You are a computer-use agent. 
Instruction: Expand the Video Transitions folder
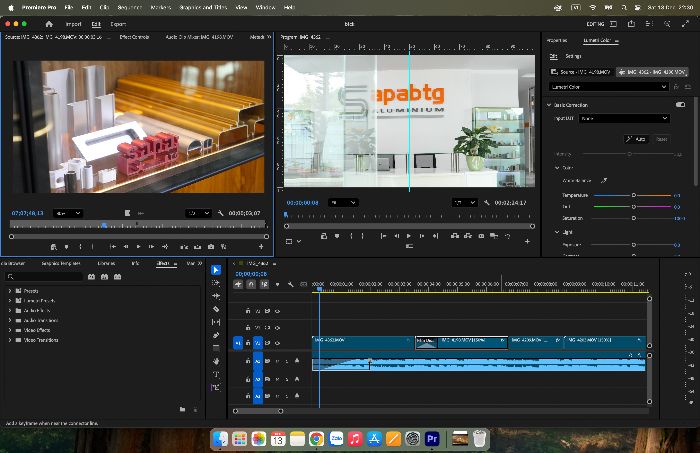coord(10,340)
